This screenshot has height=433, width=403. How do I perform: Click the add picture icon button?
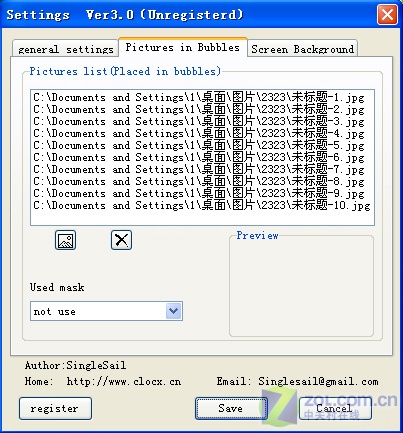click(x=65, y=240)
